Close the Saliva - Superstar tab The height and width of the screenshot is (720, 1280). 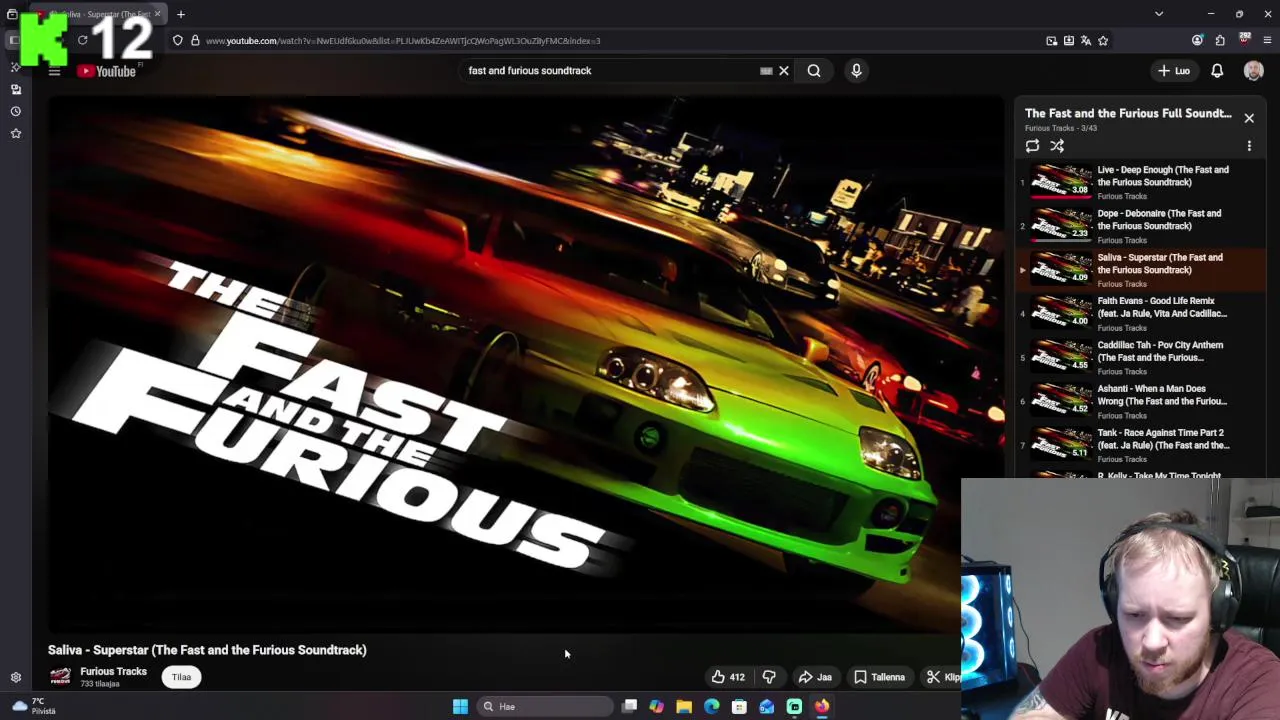[157, 14]
